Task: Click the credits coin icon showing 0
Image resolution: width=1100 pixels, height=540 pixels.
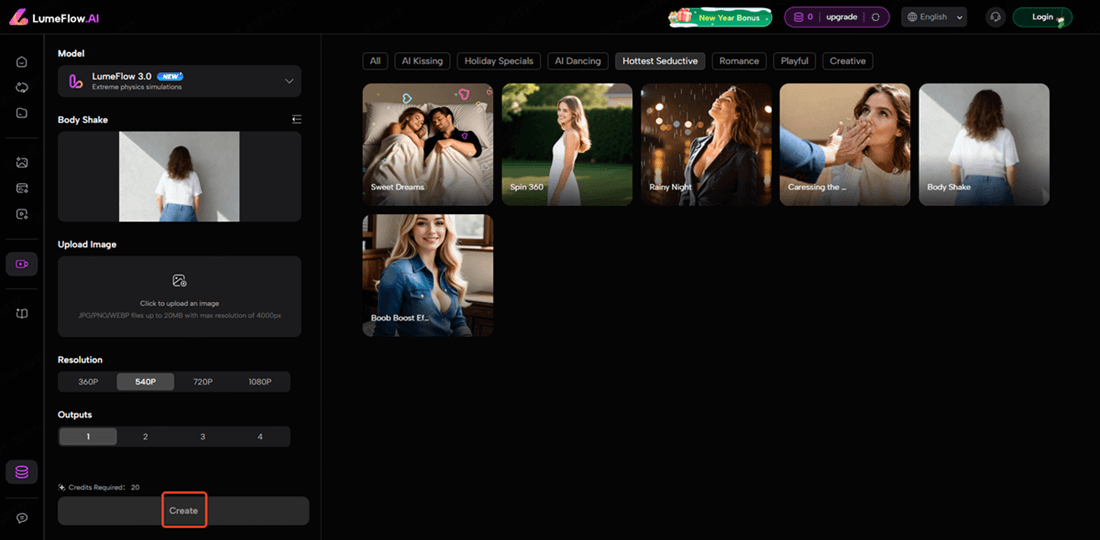Action: 798,17
